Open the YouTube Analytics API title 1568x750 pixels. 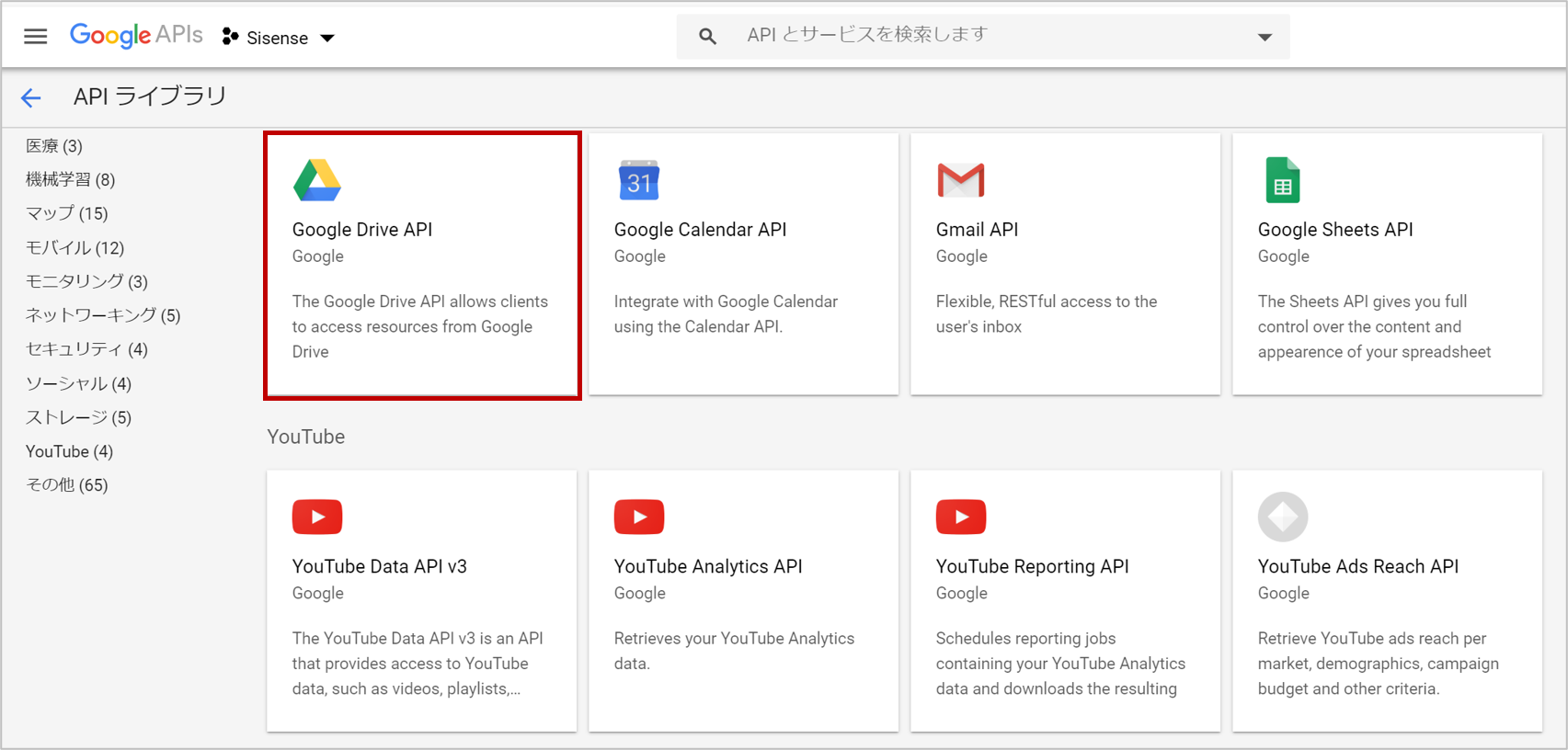click(708, 566)
